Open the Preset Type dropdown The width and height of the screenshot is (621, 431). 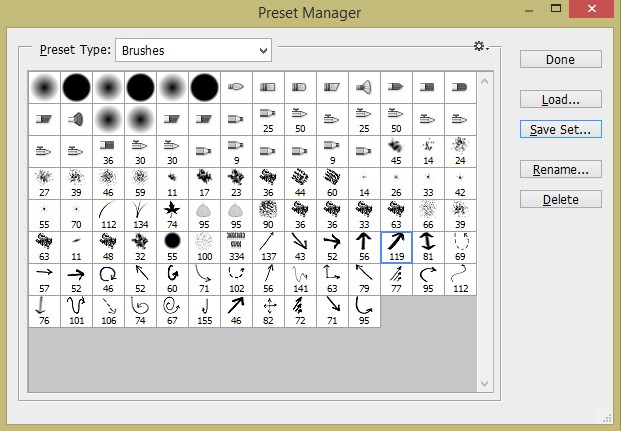point(194,50)
